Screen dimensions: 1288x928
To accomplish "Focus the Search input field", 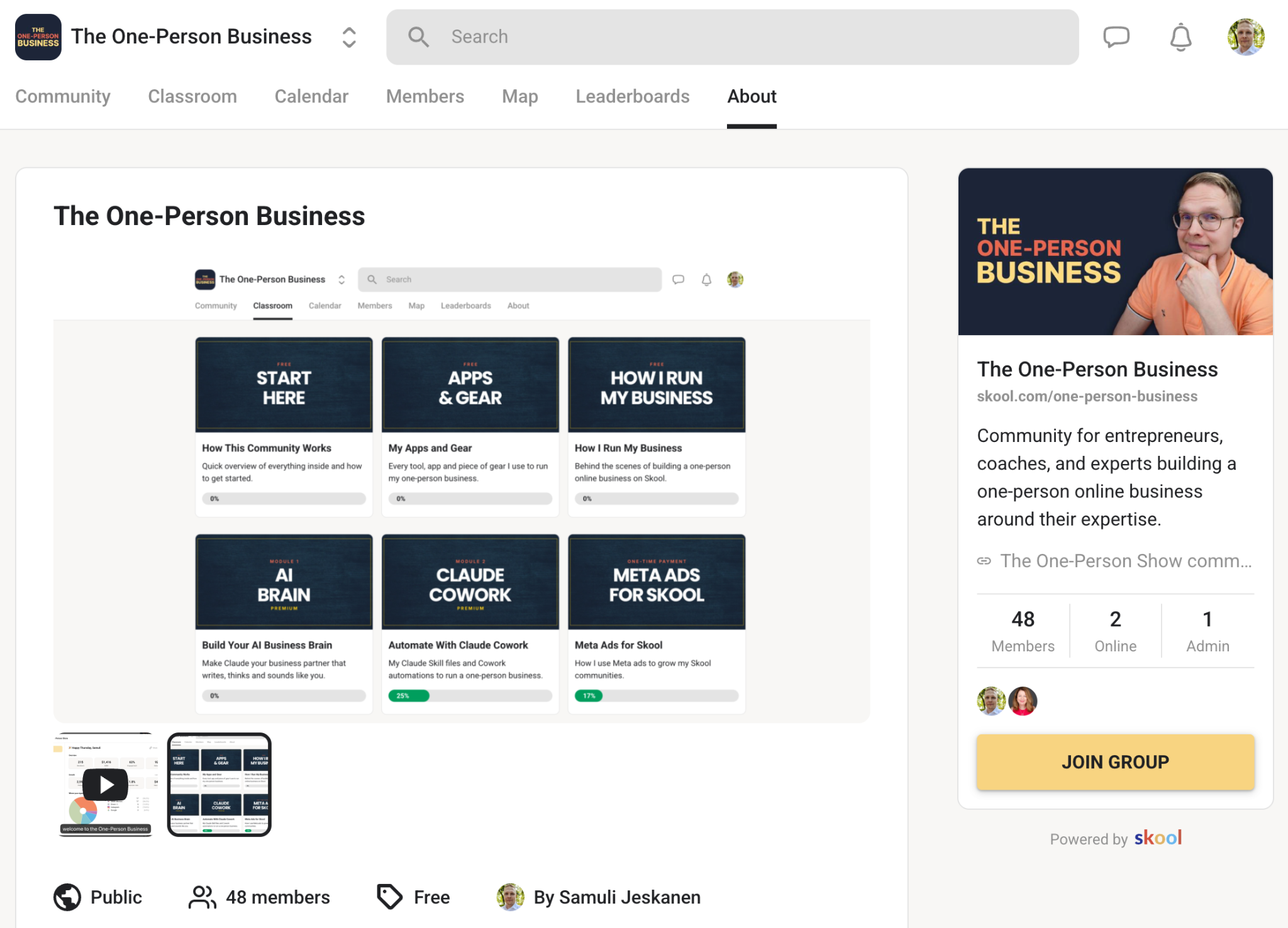I will [733, 37].
